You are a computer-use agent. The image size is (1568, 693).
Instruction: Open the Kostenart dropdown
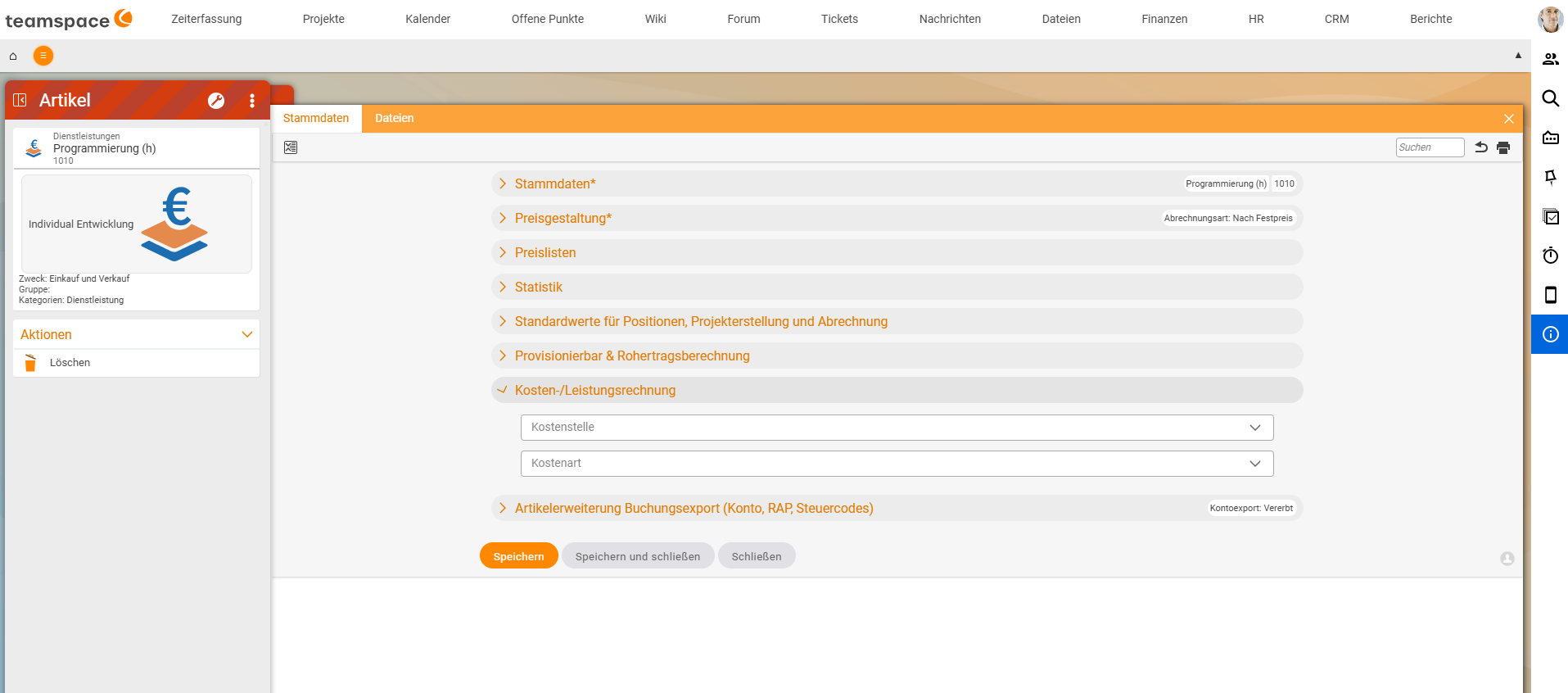pos(897,463)
